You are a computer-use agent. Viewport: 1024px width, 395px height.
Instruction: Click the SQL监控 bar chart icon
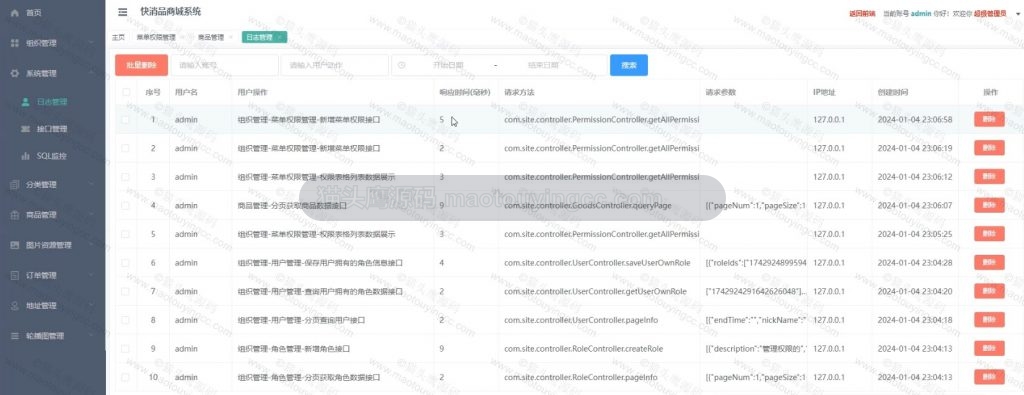coord(25,156)
